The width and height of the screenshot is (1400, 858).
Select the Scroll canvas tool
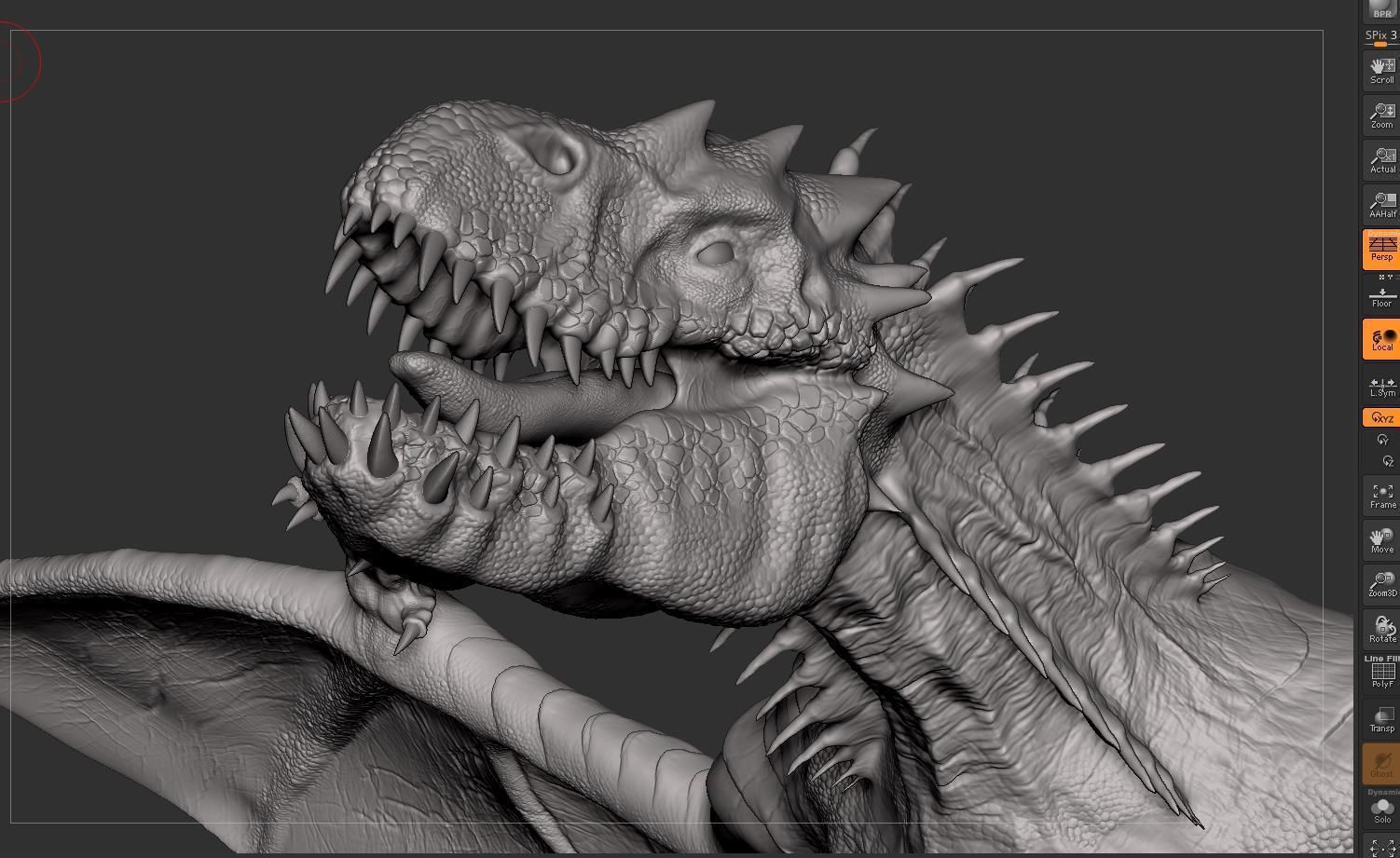1381,71
